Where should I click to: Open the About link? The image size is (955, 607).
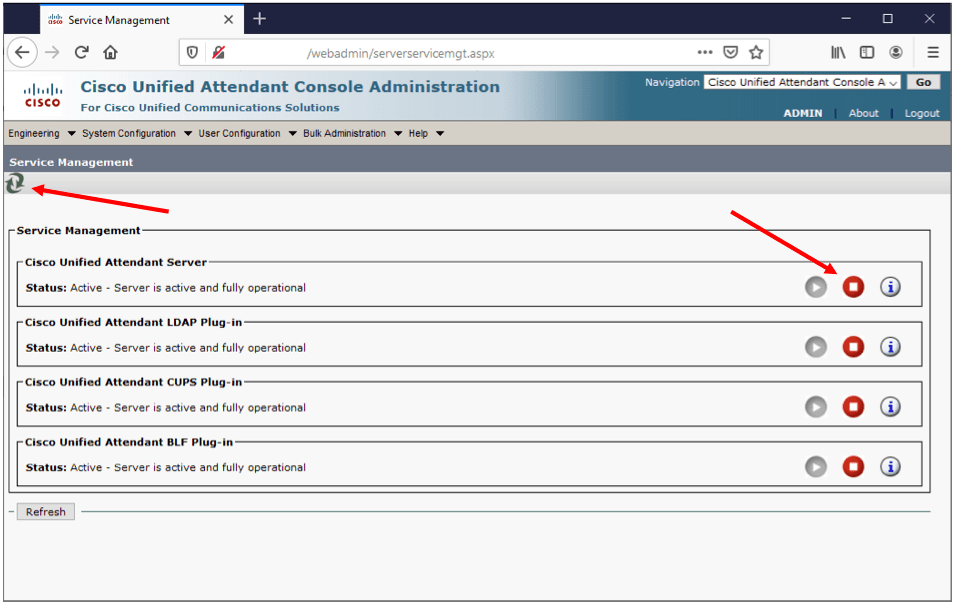pos(863,113)
